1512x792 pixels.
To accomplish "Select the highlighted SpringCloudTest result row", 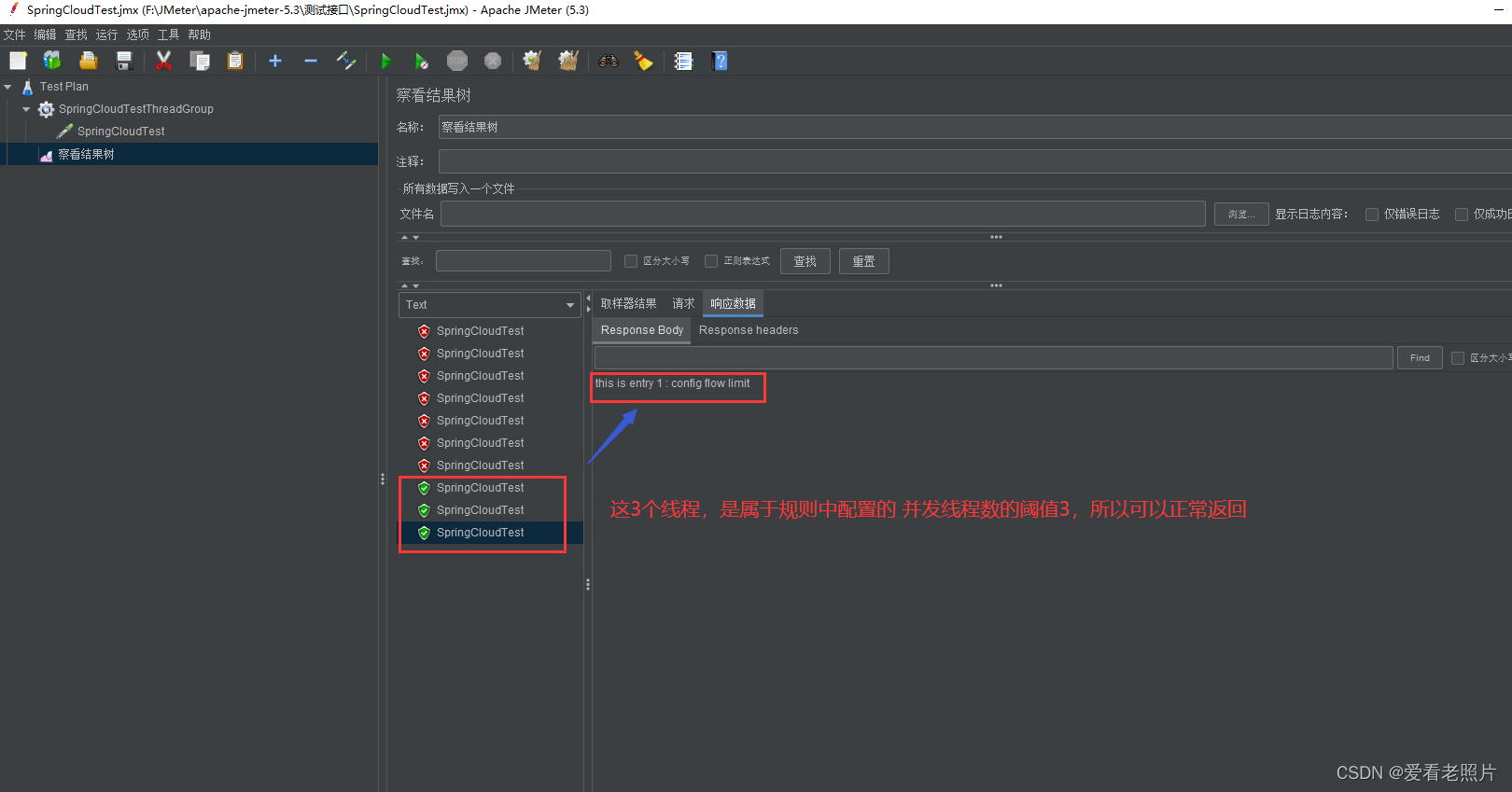I will click(491, 533).
